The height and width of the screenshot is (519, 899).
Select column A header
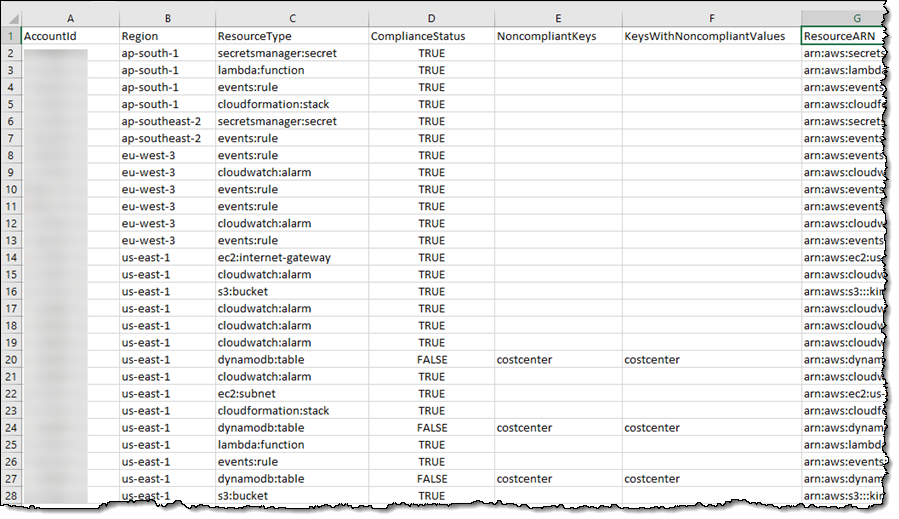tap(68, 18)
